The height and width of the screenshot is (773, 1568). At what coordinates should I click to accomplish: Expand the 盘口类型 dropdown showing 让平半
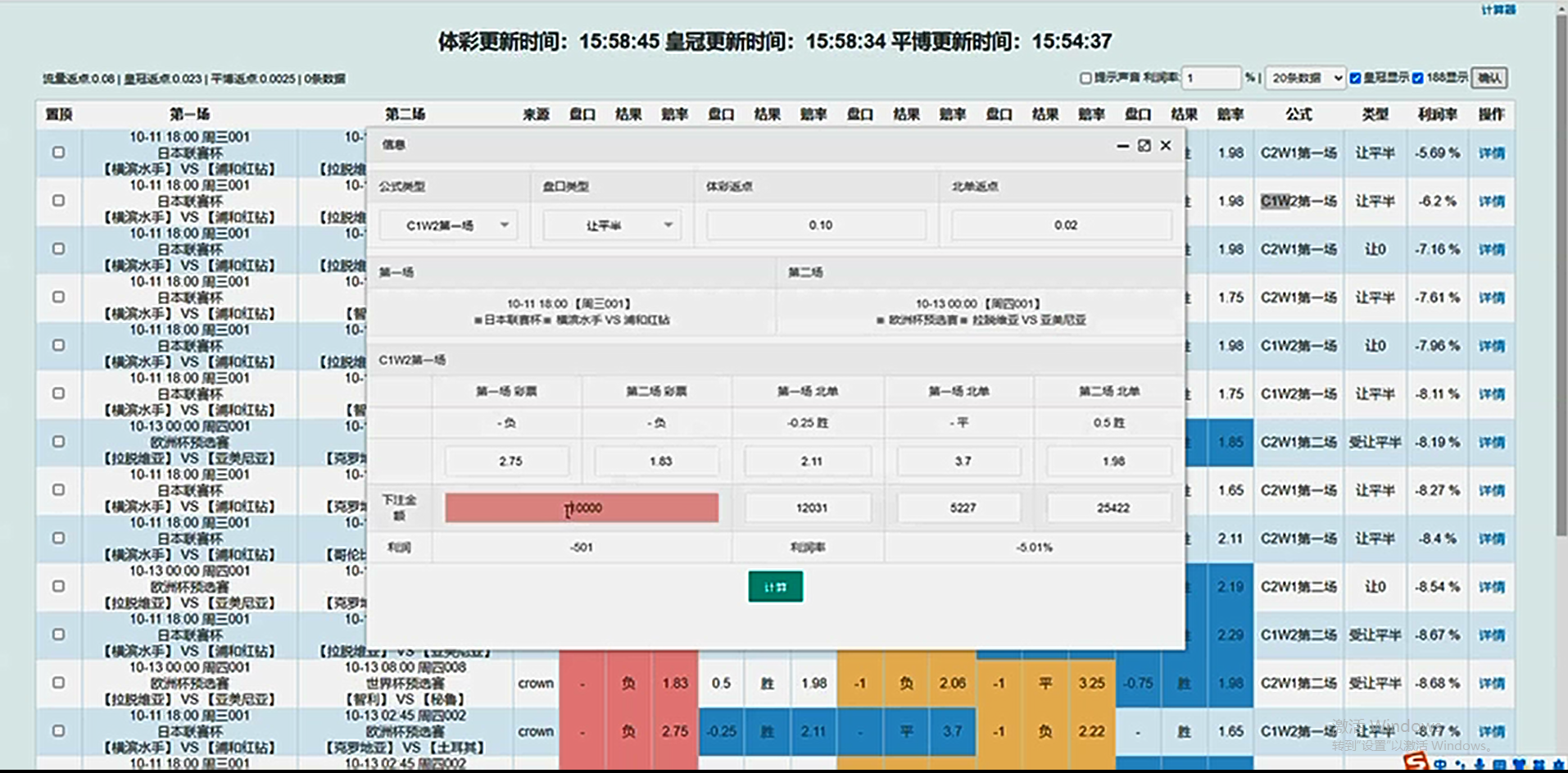pyautogui.click(x=610, y=225)
